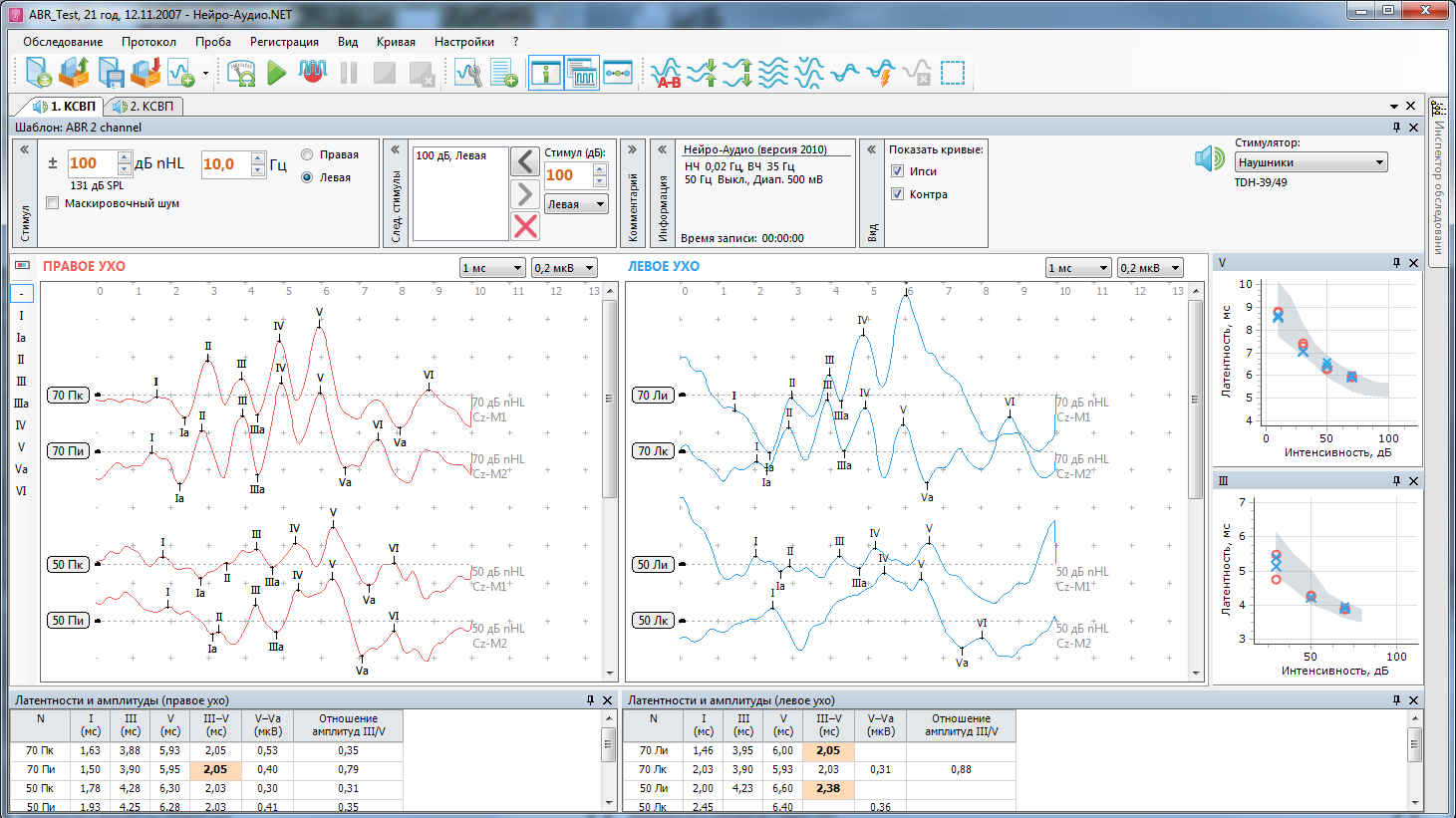Collapse the Вид panel chevron
Viewport: 1456px width, 818px height.
(871, 149)
